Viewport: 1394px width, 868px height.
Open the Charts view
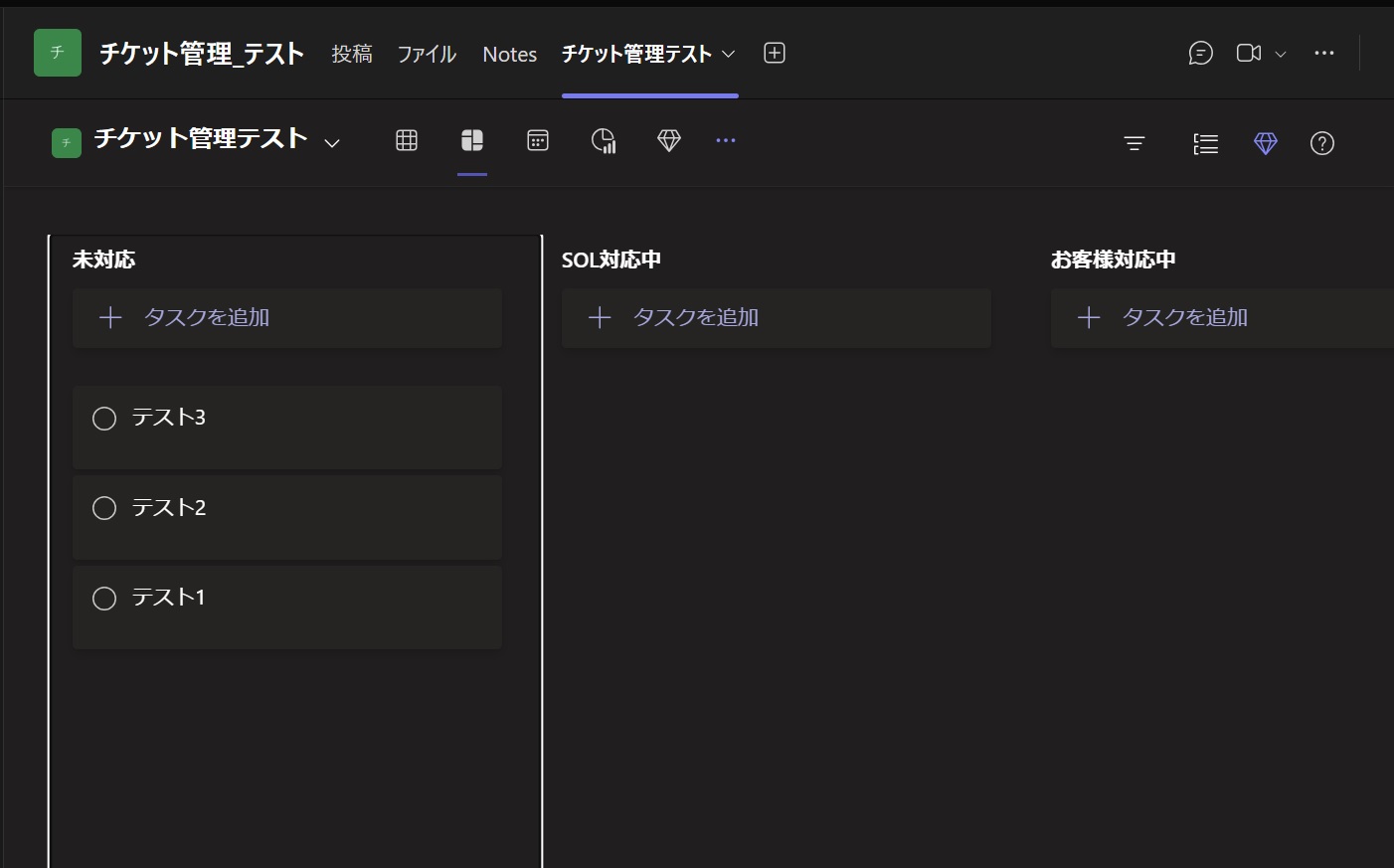[x=604, y=141]
